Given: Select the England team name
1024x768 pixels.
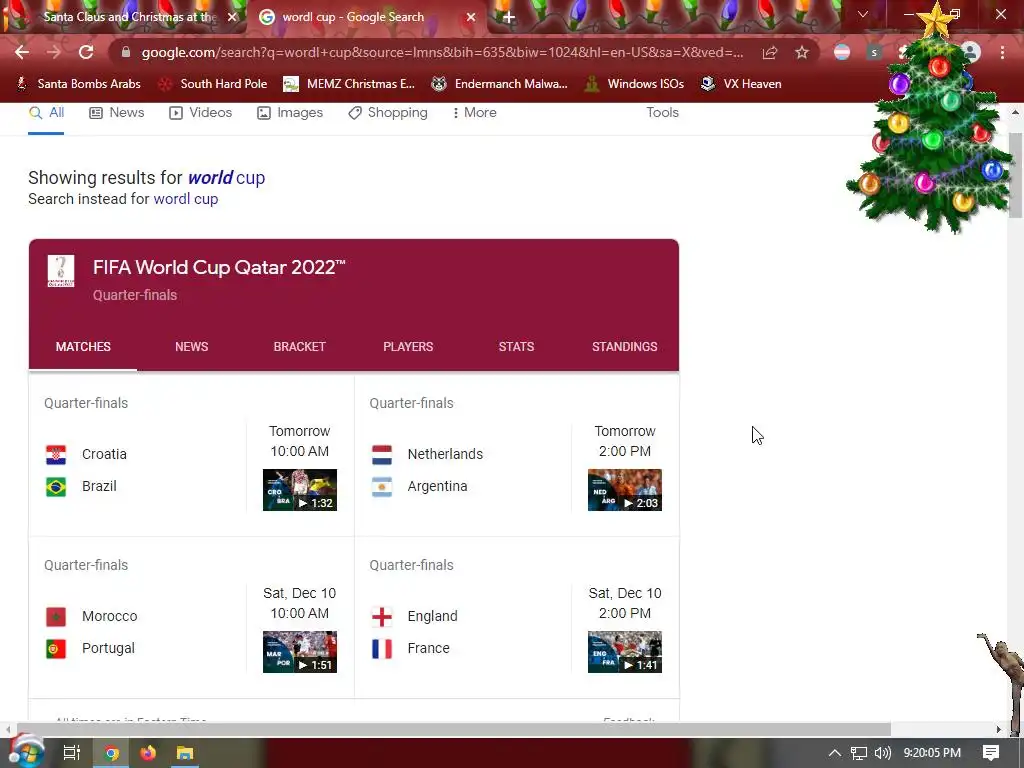Looking at the screenshot, I should tap(432, 616).
